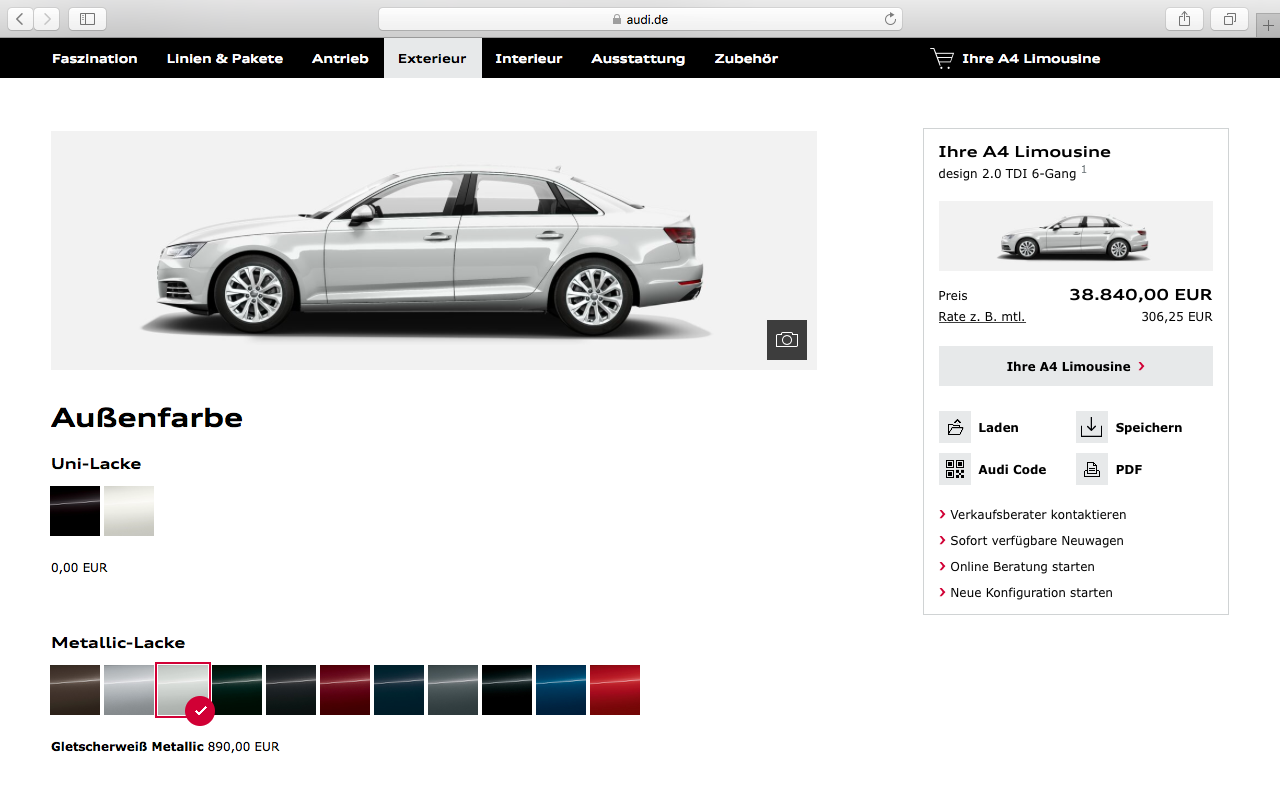Click the 38.840,00 EUR price
This screenshot has height=800, width=1280.
point(1140,295)
